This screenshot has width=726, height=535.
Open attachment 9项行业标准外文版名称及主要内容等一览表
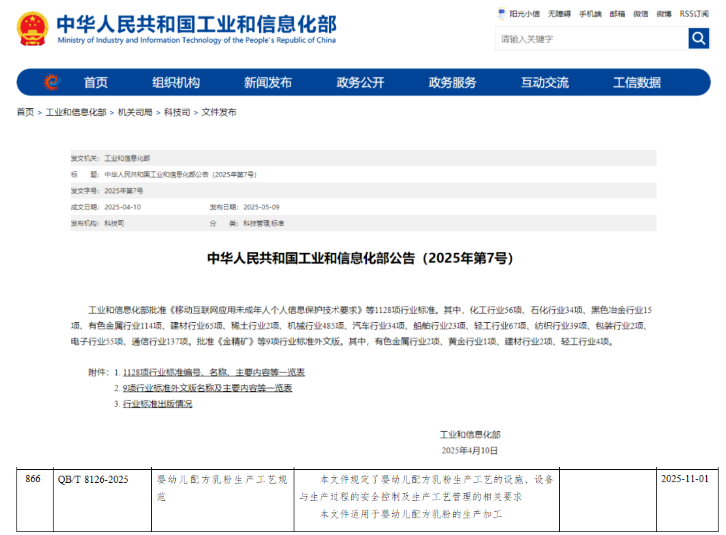pos(207,388)
